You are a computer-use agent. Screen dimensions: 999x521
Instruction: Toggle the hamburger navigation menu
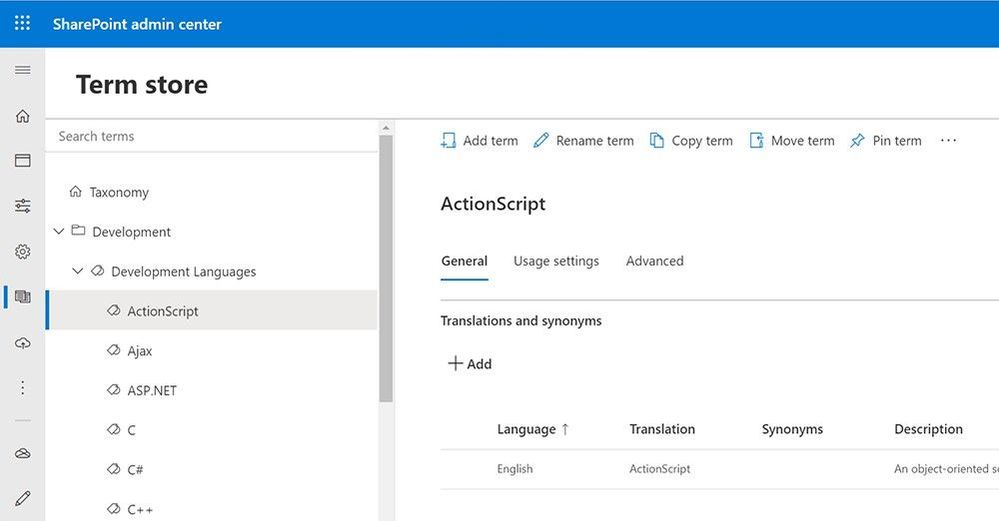[22, 70]
